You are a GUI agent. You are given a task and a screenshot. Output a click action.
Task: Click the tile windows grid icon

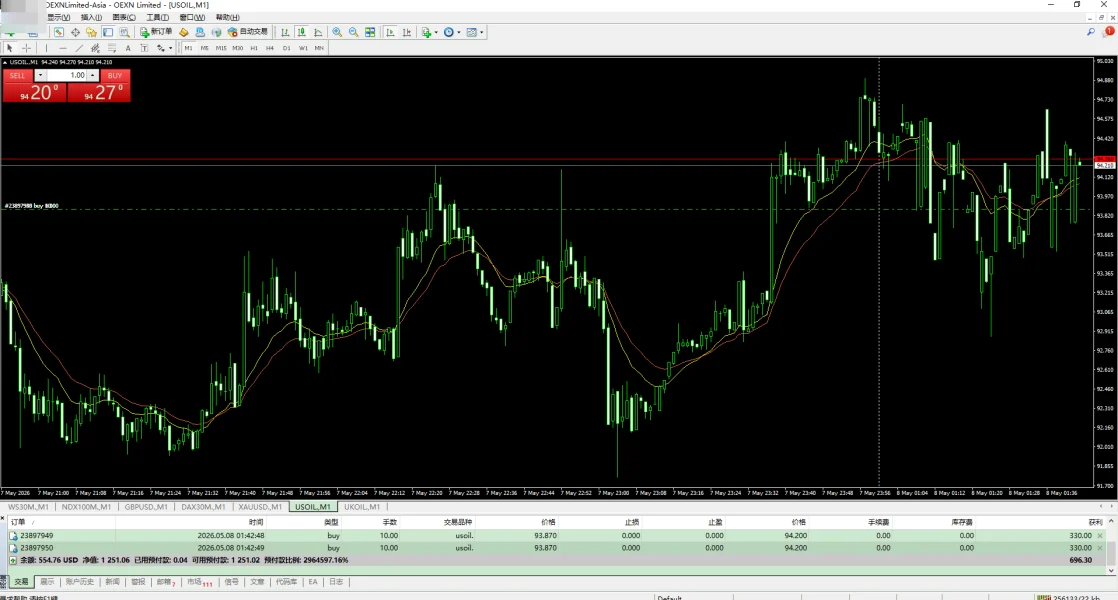(370, 32)
